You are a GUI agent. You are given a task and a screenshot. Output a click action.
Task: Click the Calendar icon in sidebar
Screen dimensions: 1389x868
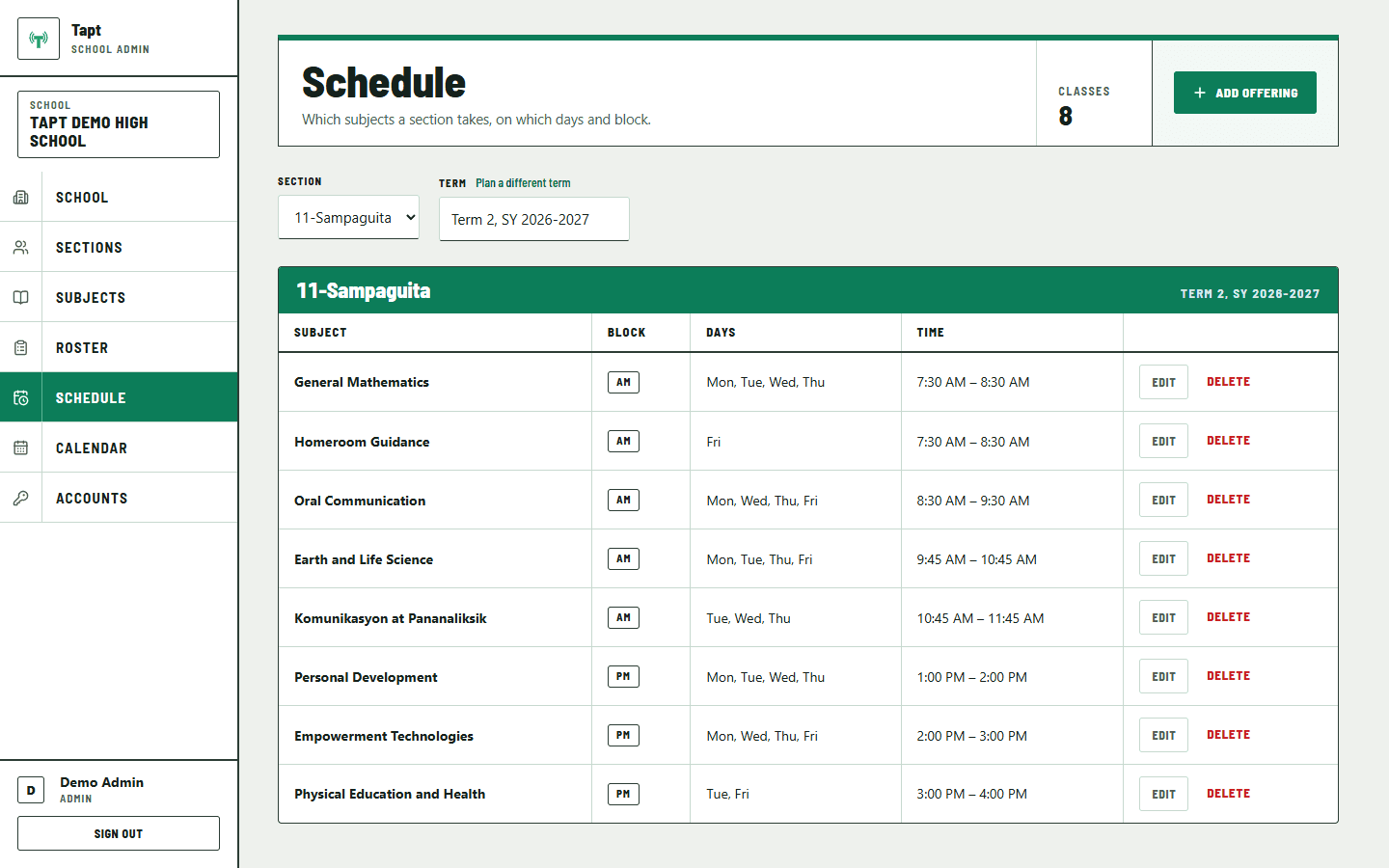(x=20, y=448)
